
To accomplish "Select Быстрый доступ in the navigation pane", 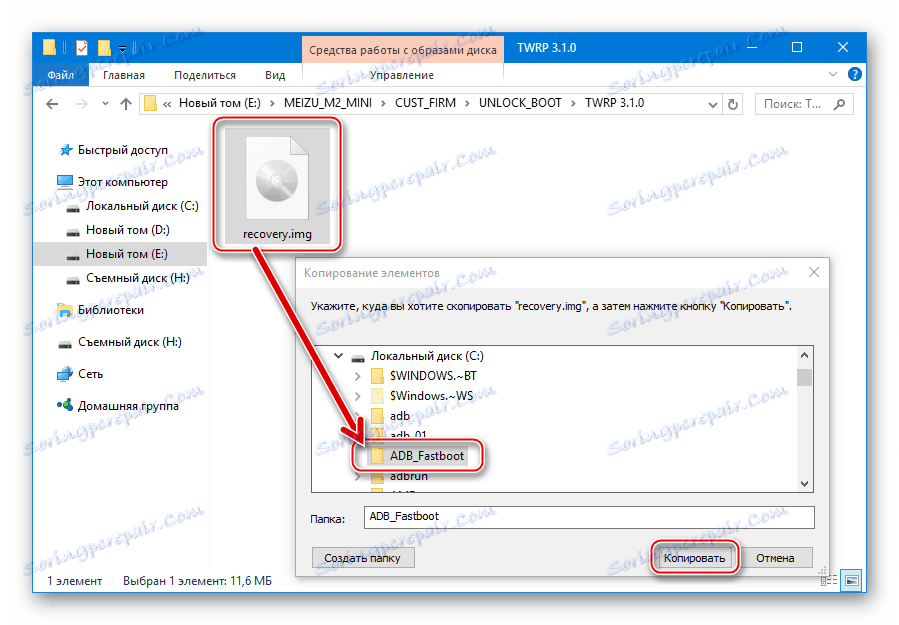I will [123, 150].
